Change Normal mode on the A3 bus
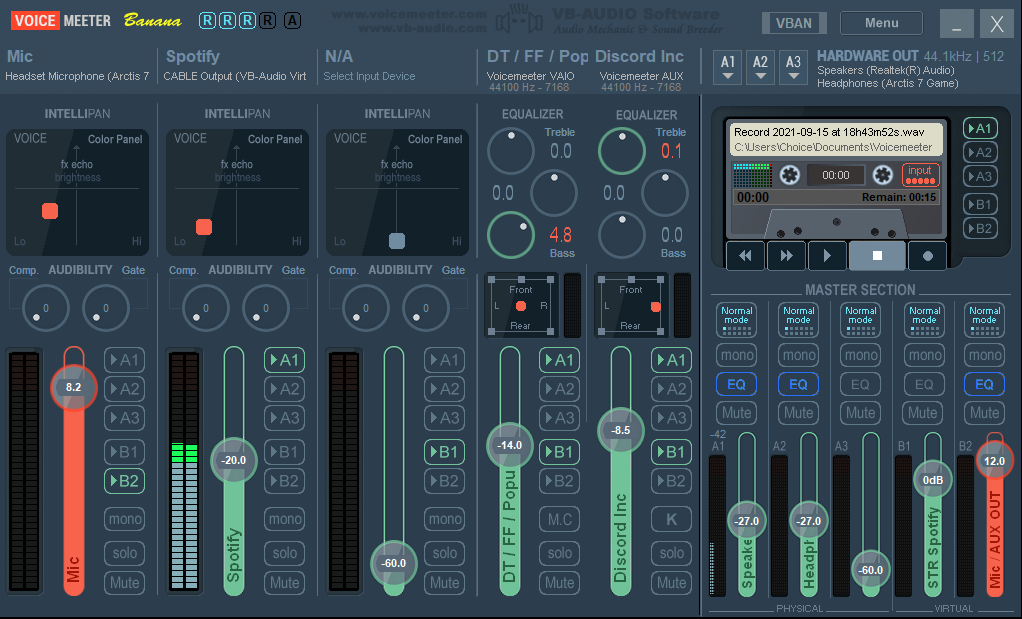The height and width of the screenshot is (619, 1022). point(861,319)
